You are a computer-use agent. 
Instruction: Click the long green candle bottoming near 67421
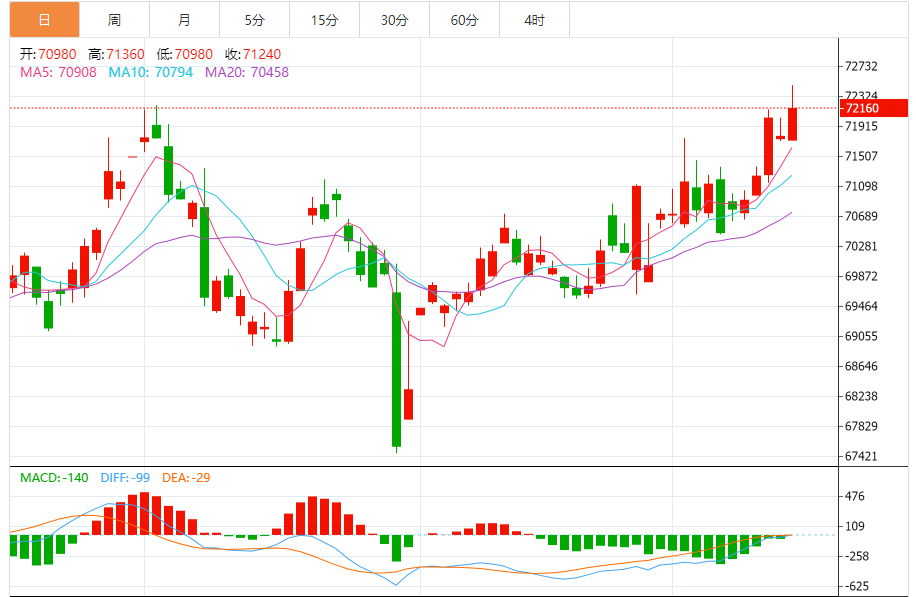click(x=396, y=368)
